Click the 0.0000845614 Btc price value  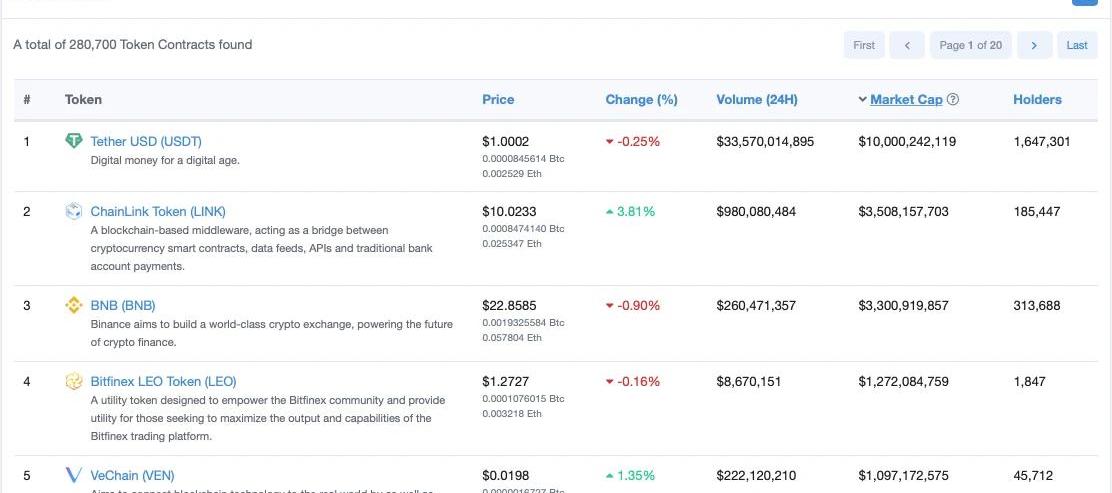(x=523, y=159)
